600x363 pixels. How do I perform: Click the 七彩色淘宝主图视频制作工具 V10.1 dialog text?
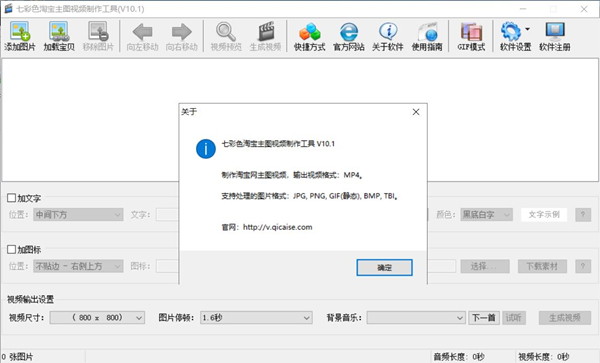278,144
